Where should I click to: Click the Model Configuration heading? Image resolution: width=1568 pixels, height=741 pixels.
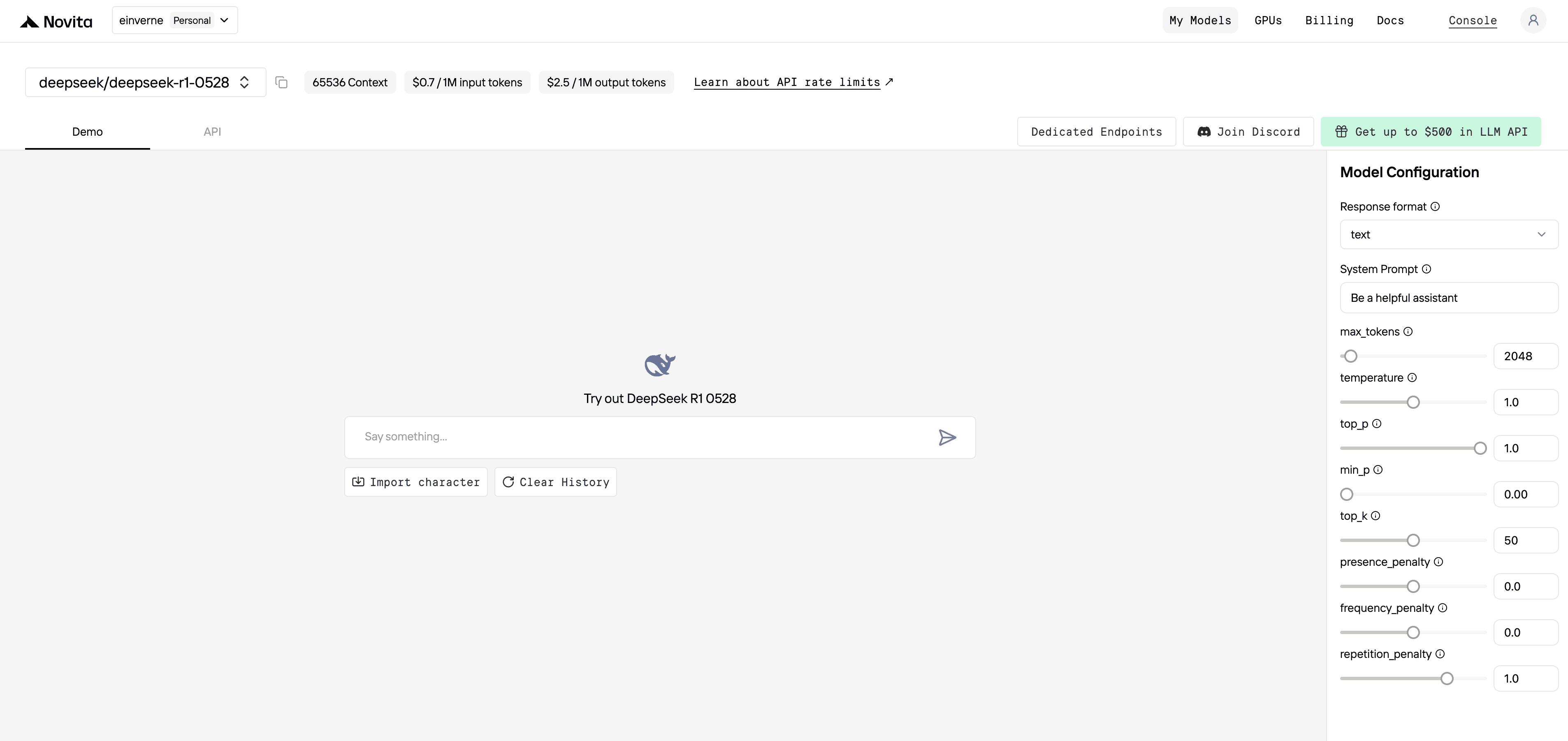coord(1409,172)
